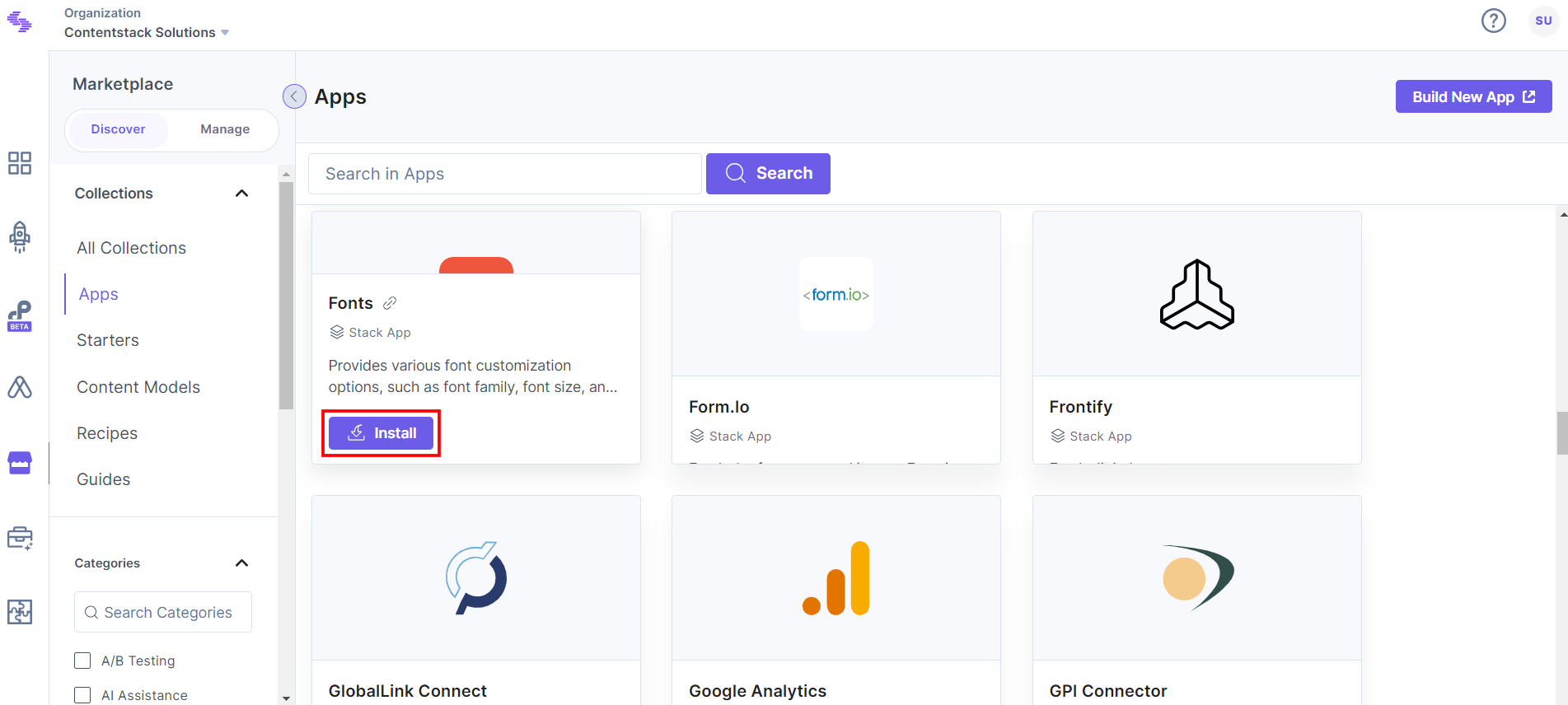Click the magnifier icon in Search Categories

(x=91, y=613)
